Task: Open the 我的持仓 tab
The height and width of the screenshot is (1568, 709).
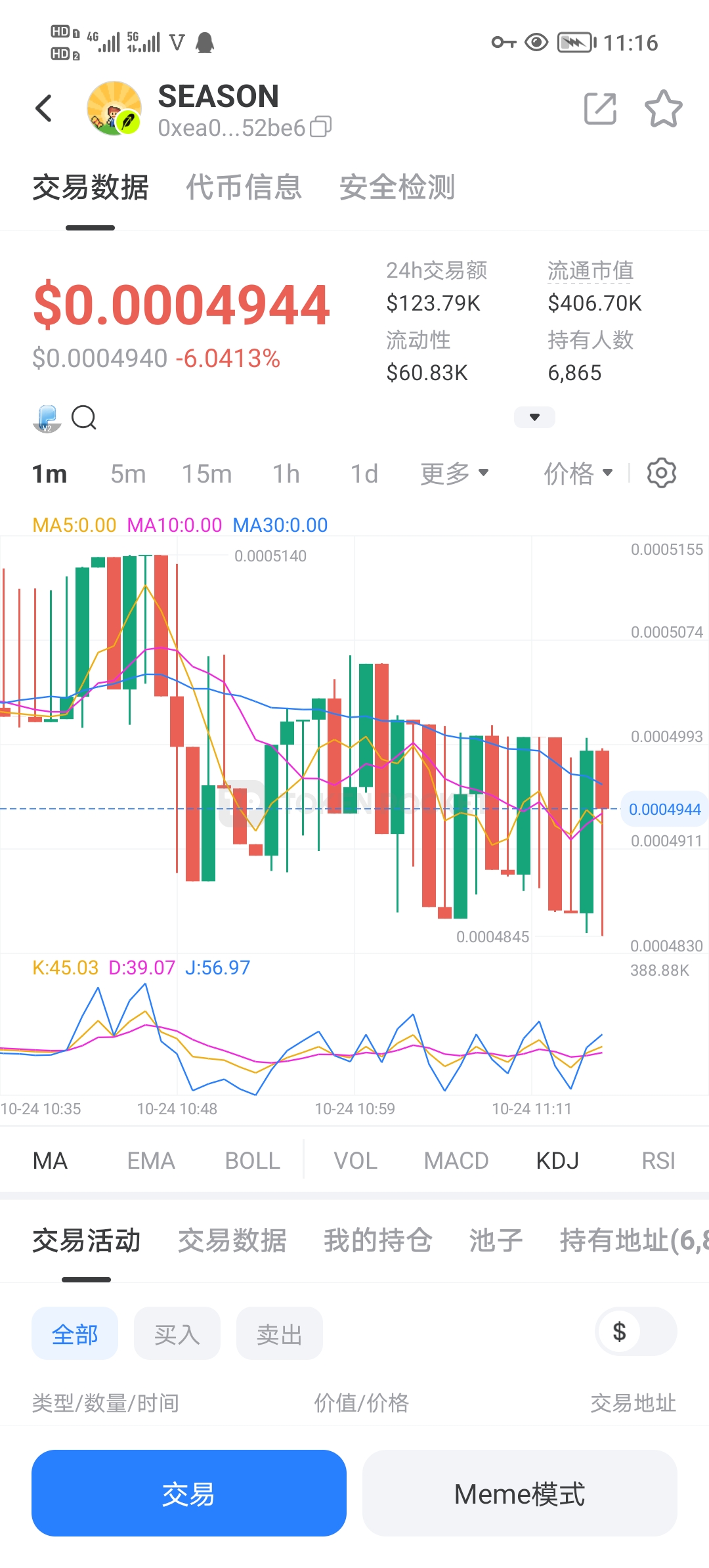Action: (378, 1240)
